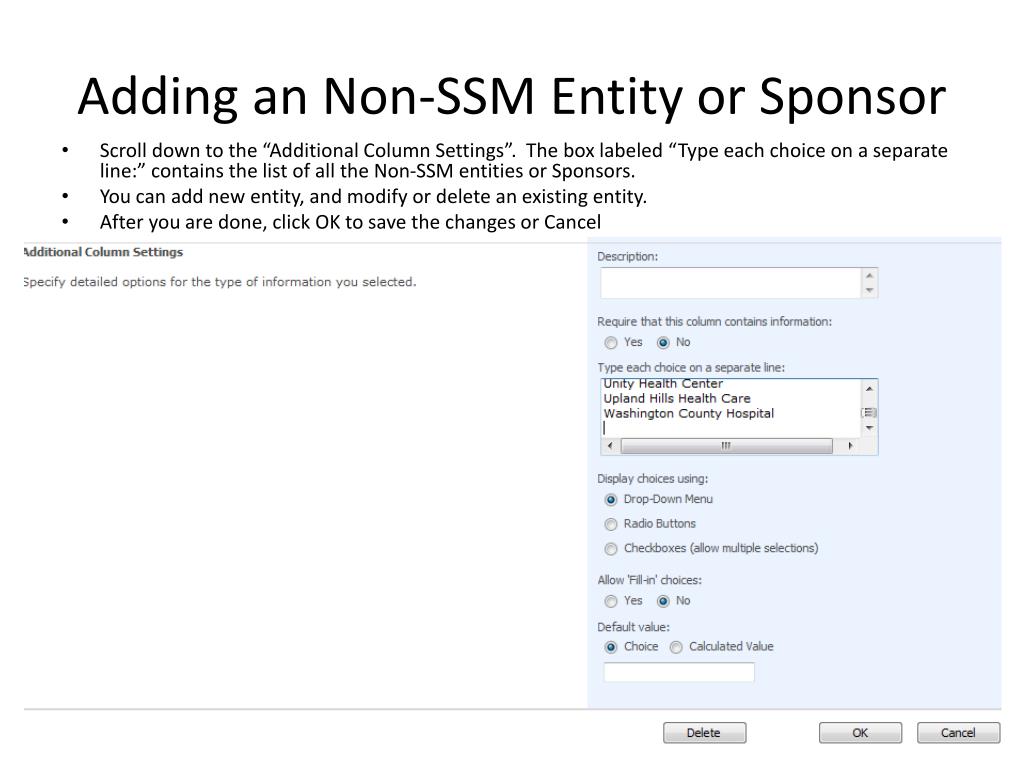Select Calculated Value default option

[x=676, y=647]
